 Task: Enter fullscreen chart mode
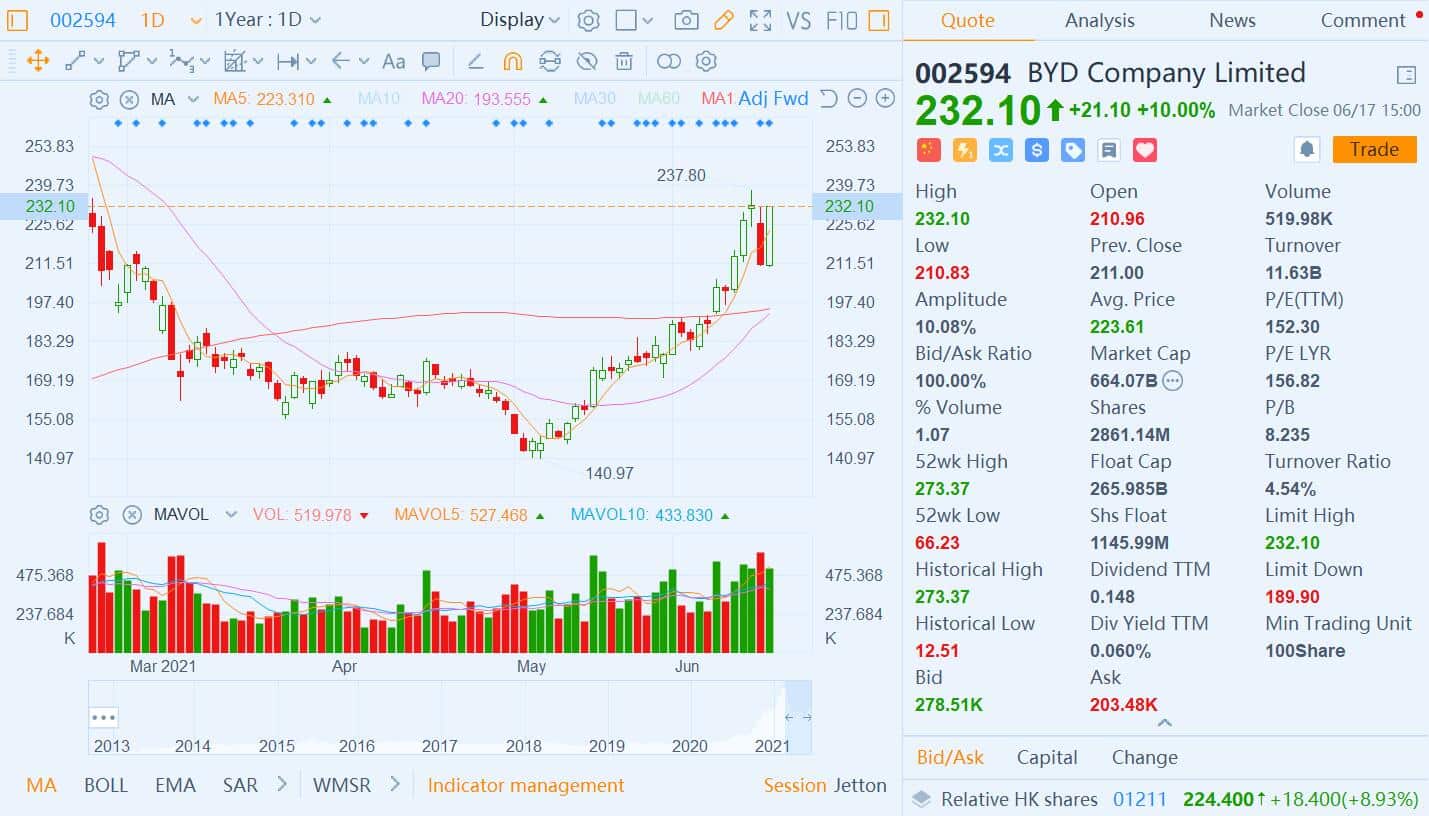(x=760, y=20)
